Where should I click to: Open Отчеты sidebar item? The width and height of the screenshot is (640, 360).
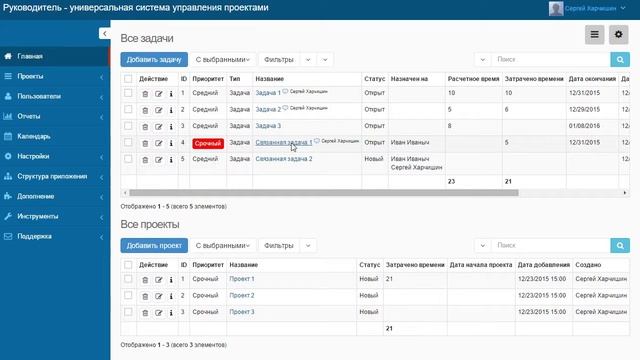click(x=55, y=116)
